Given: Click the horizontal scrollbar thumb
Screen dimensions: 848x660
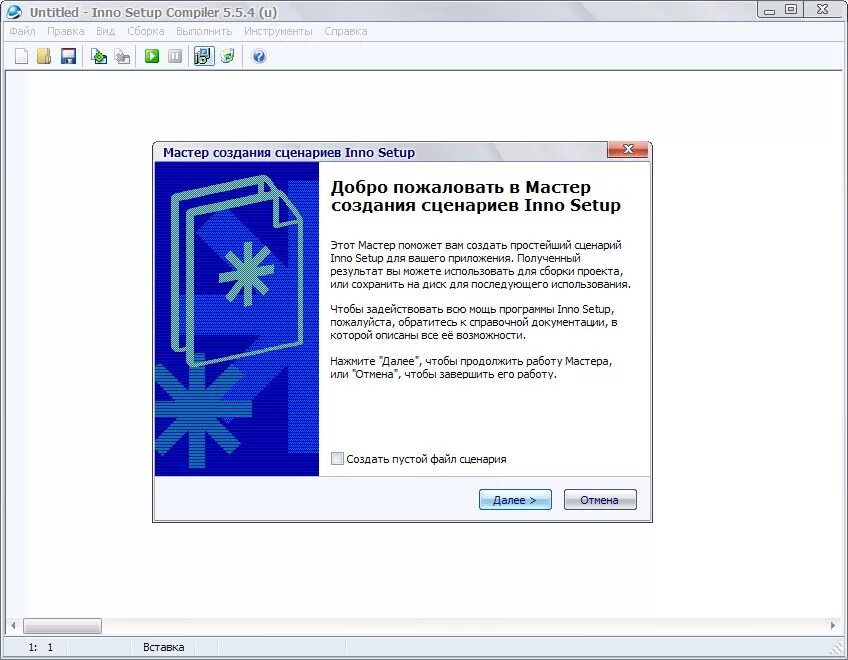Looking at the screenshot, I should pos(62,626).
